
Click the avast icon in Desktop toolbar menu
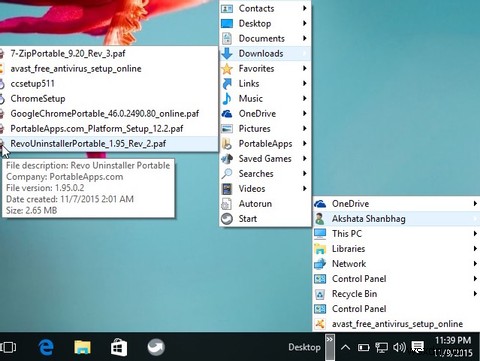click(320, 324)
